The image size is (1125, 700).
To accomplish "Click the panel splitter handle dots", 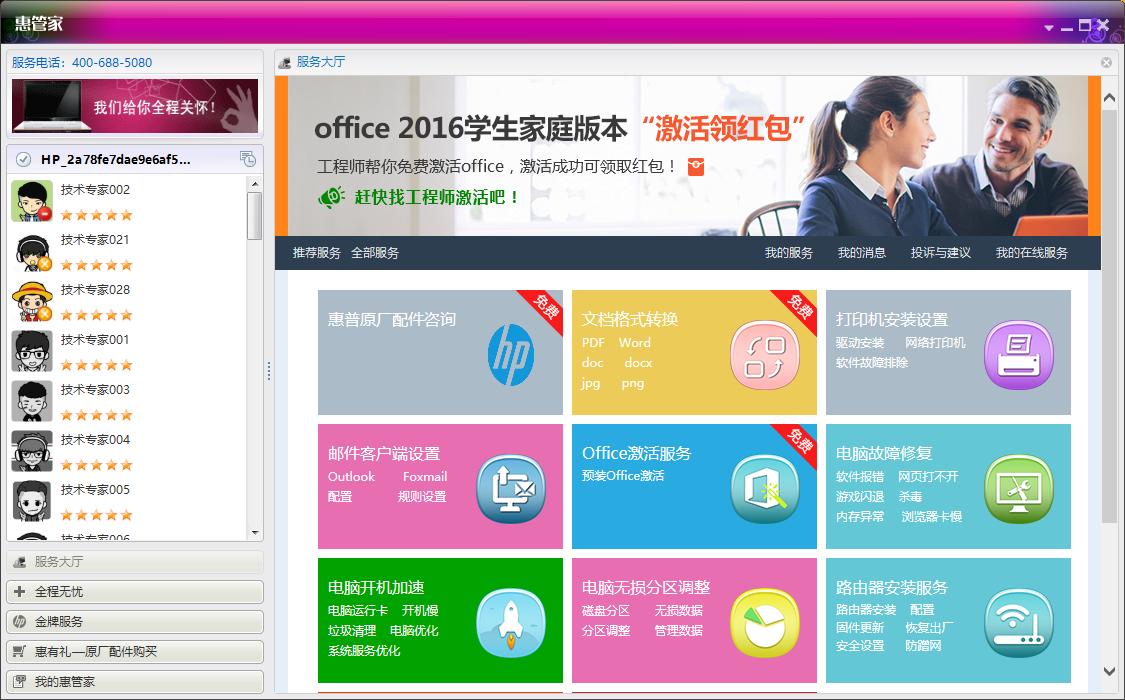I will (269, 371).
